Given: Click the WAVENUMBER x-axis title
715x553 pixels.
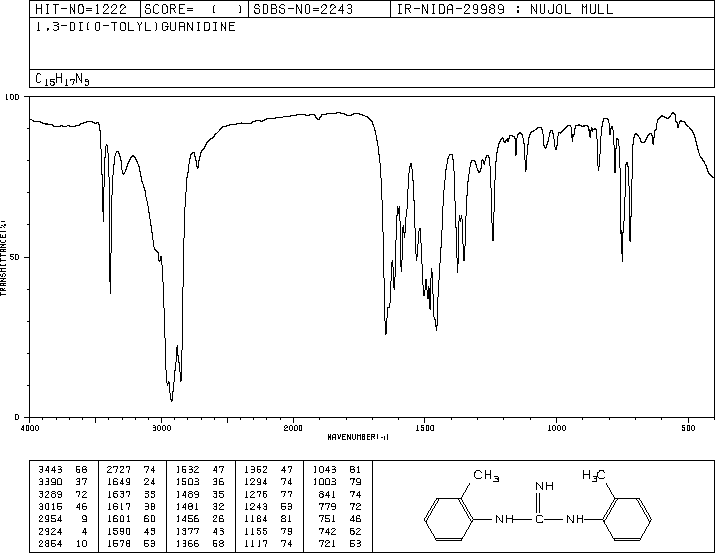Looking at the screenshot, I should (358, 437).
